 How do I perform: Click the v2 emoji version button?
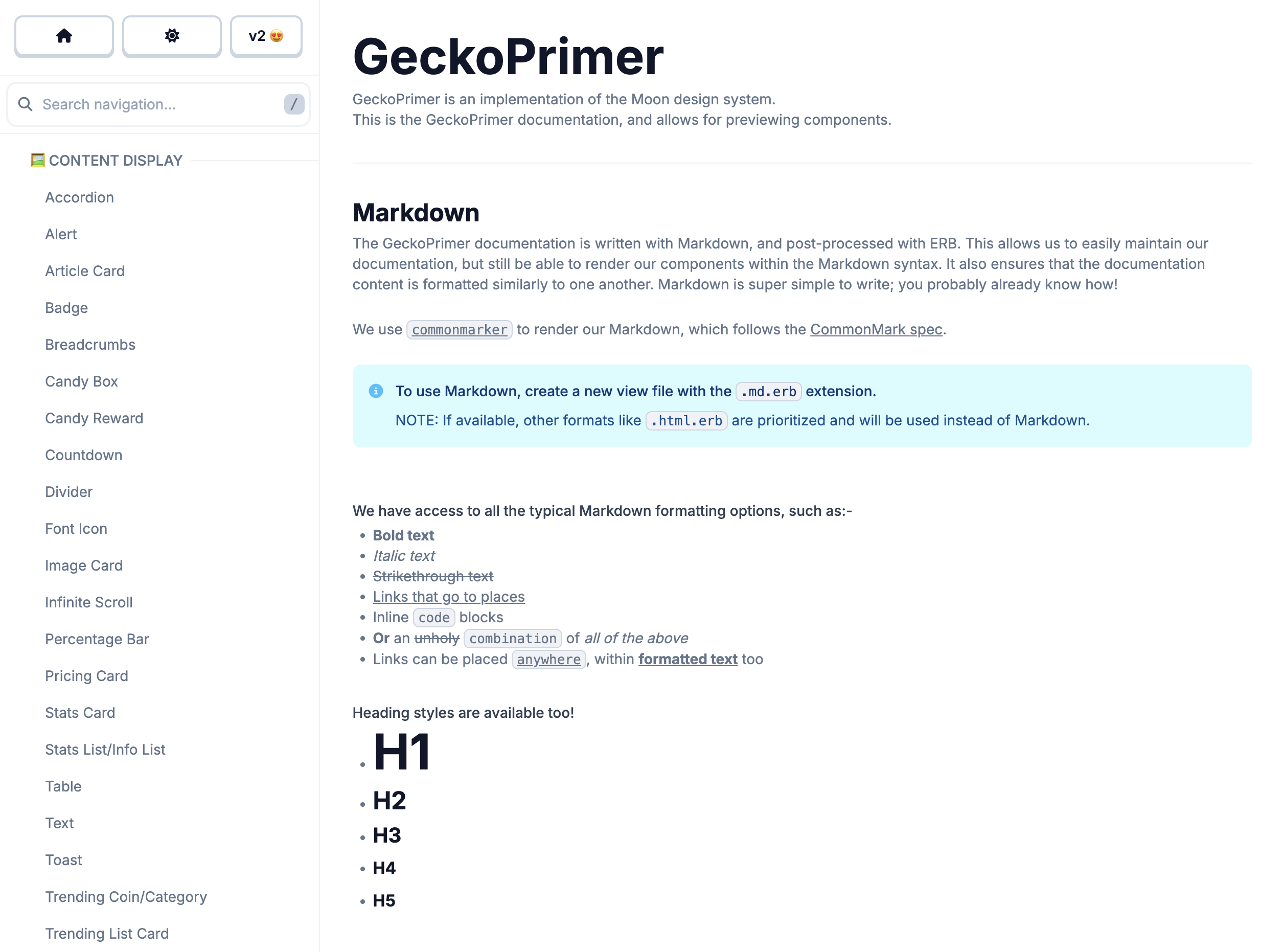pyautogui.click(x=265, y=35)
